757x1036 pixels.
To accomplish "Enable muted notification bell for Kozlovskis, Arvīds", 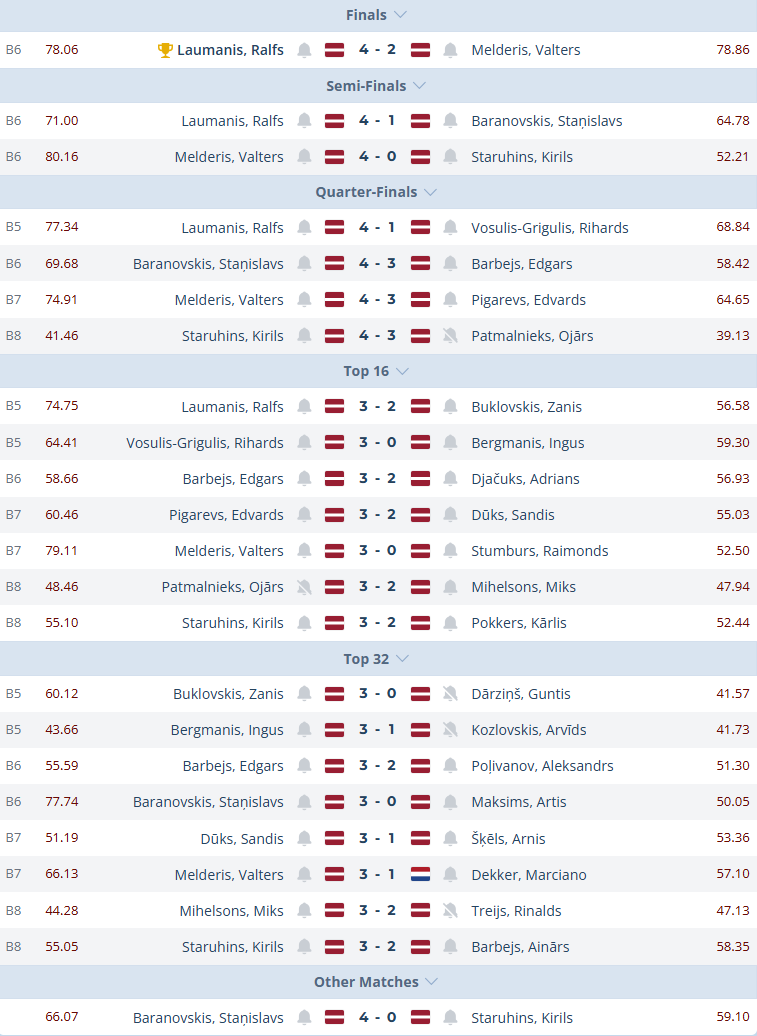I will [x=451, y=730].
